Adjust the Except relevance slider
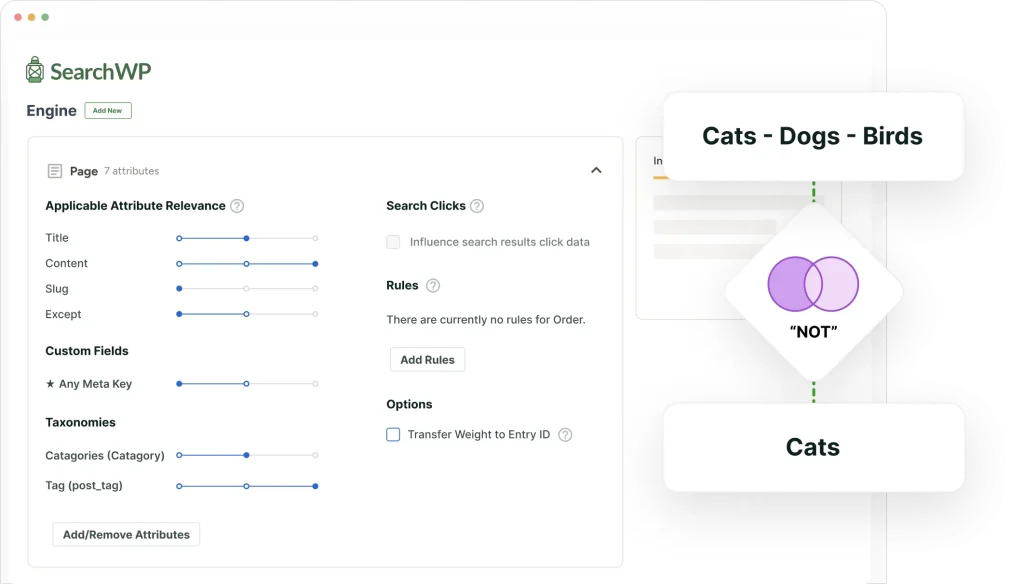The height and width of the screenshot is (584, 1024). (247, 314)
